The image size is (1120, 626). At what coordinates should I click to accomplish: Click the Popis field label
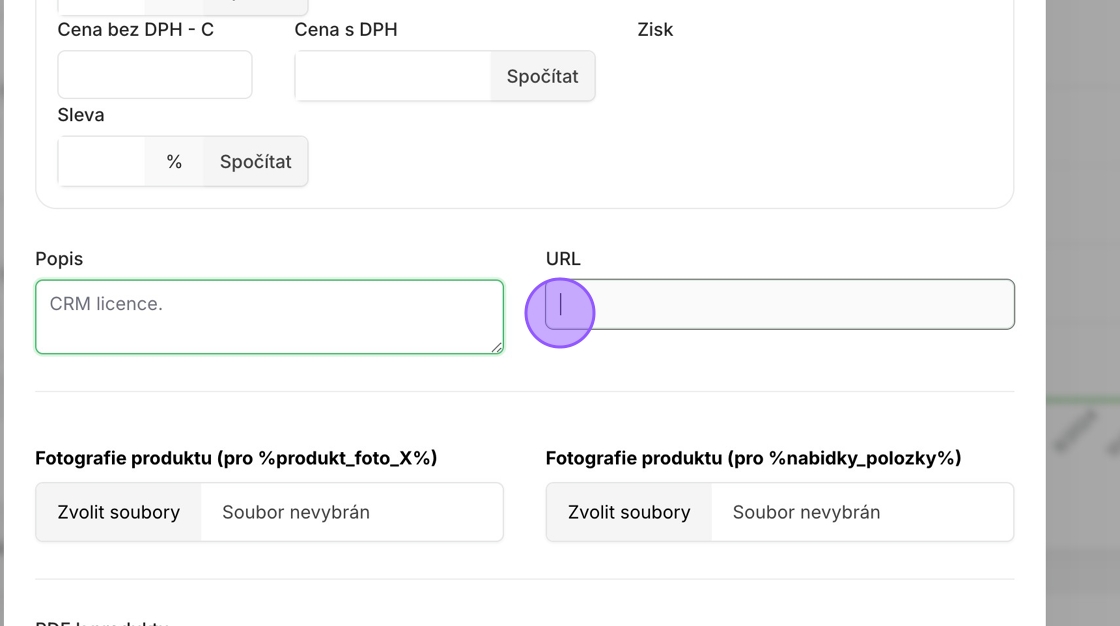point(59,259)
